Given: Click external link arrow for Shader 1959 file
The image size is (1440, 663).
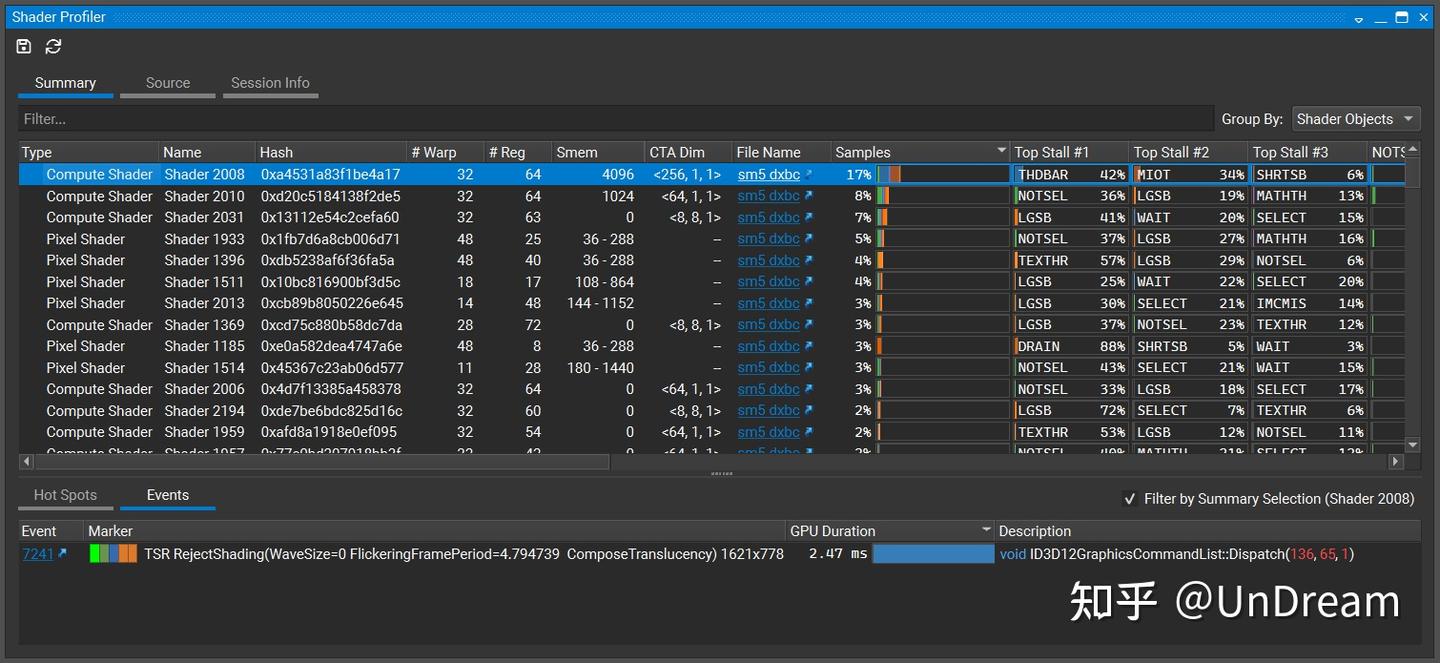Looking at the screenshot, I should click(x=809, y=432).
